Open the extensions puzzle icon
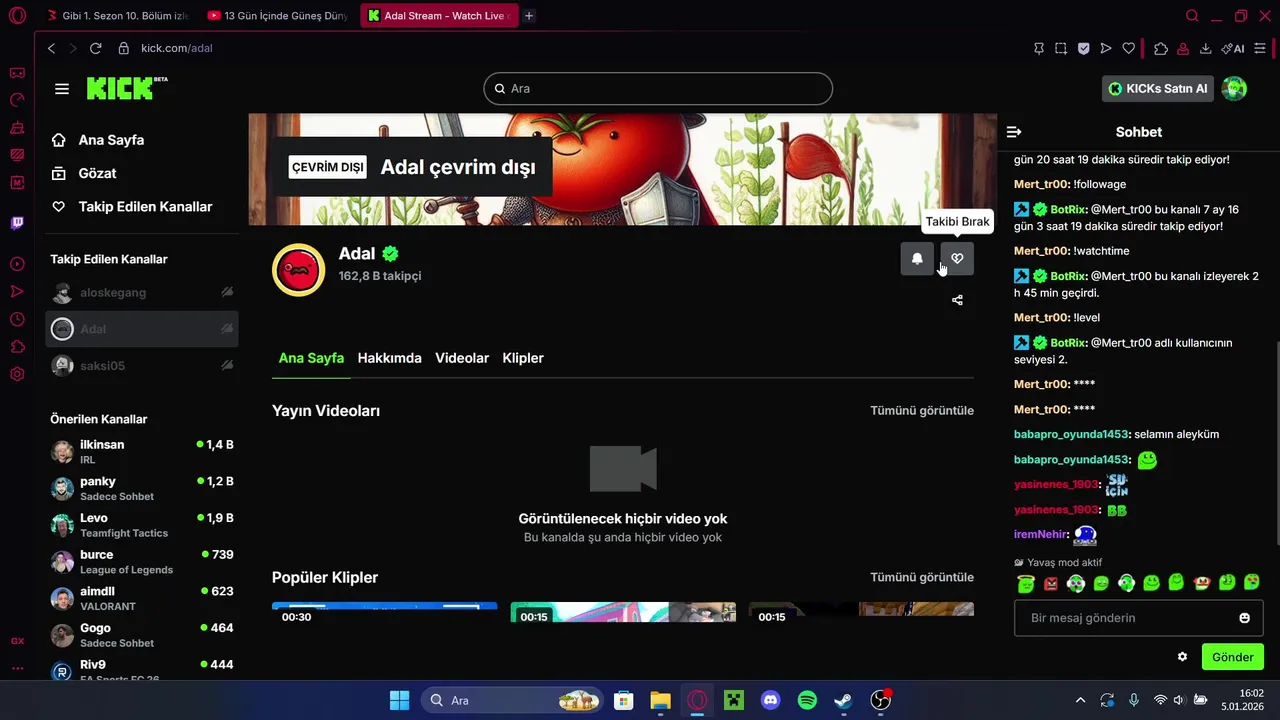 [1161, 48]
